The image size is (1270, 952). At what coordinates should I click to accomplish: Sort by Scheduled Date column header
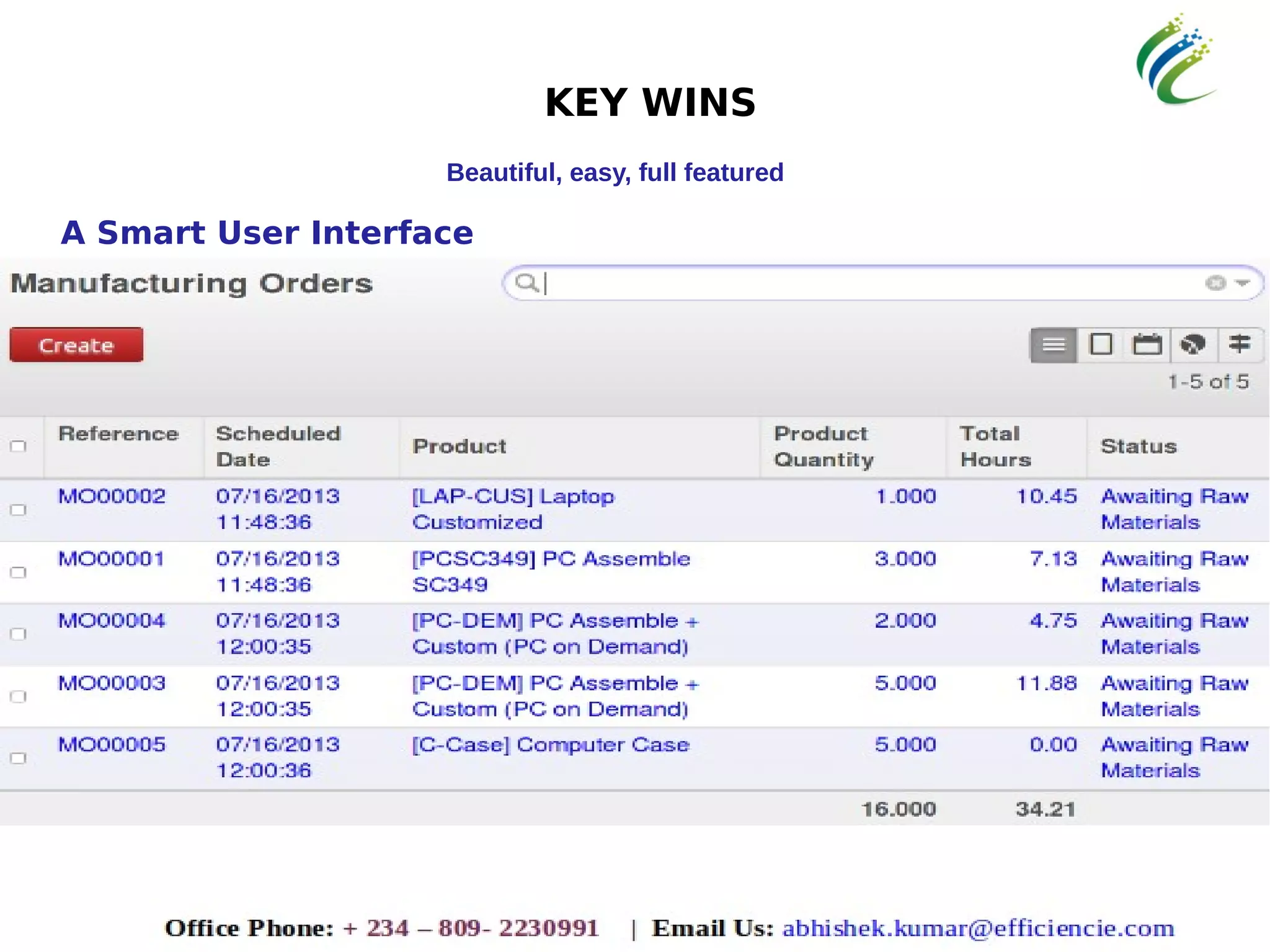point(278,447)
